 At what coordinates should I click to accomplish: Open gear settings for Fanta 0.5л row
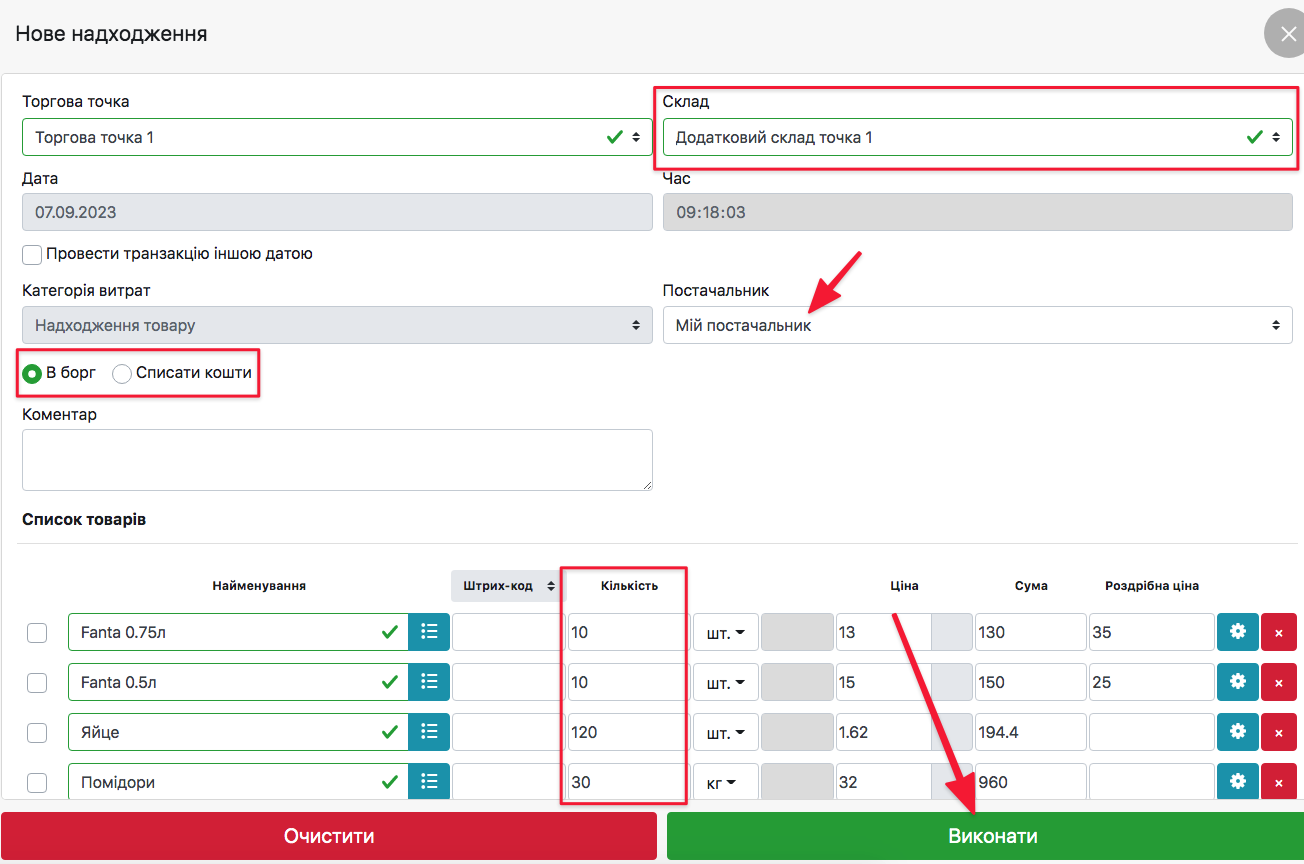pos(1237,682)
